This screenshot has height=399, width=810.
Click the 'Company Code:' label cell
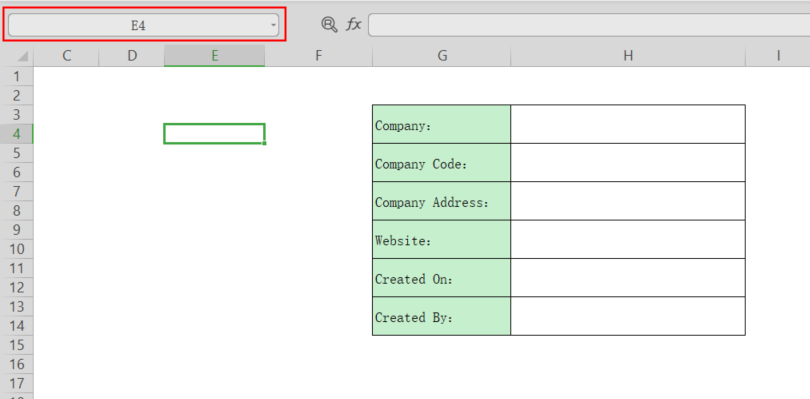(442, 162)
